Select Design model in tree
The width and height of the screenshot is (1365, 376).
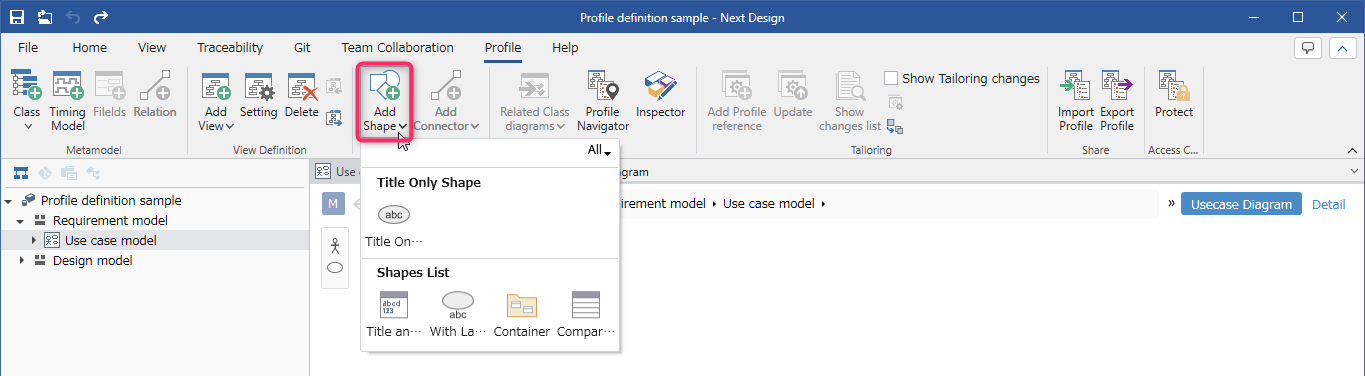click(x=92, y=260)
